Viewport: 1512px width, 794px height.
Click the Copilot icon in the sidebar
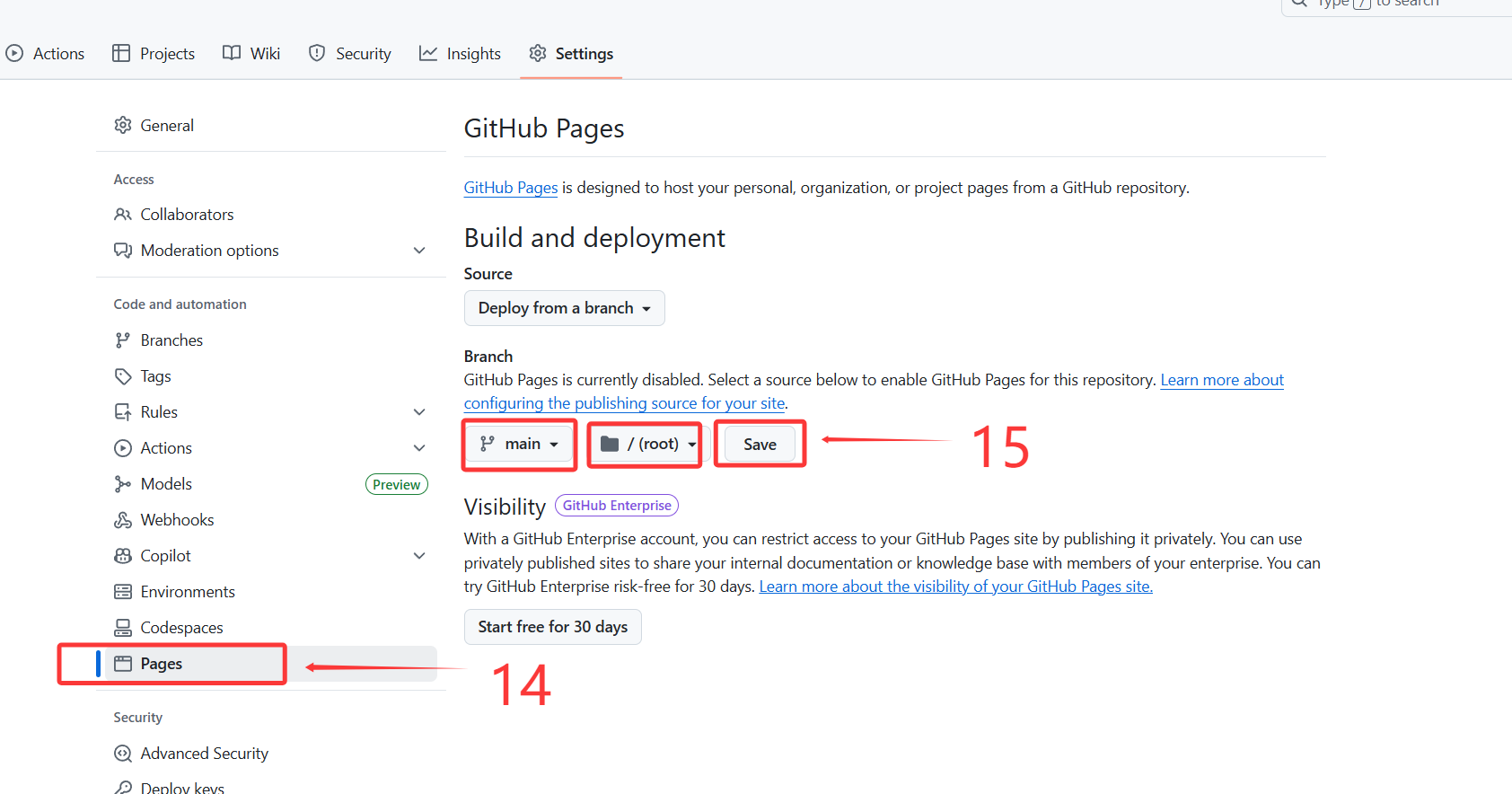point(123,556)
